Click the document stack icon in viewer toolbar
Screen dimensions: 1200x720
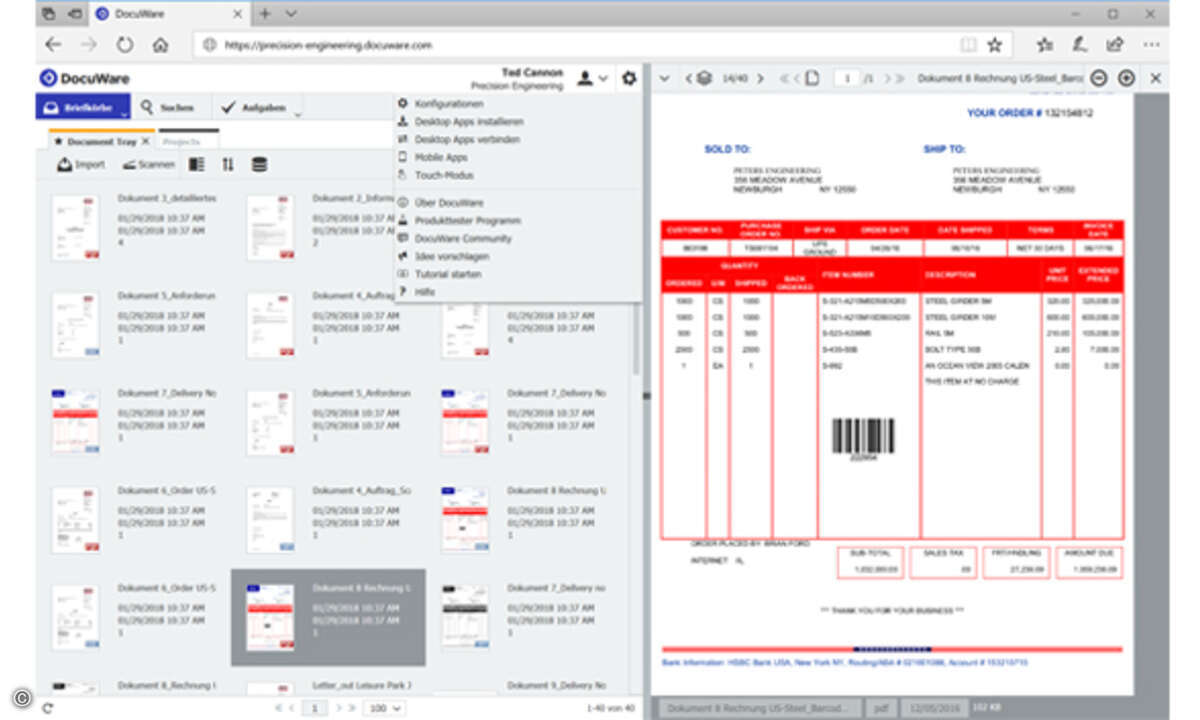[704, 78]
